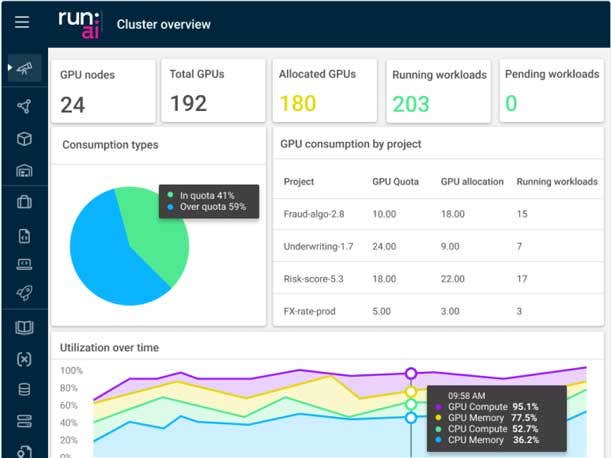Expand sidebar using the small arrow beside telescope
The width and height of the screenshot is (611, 458).
point(9,68)
